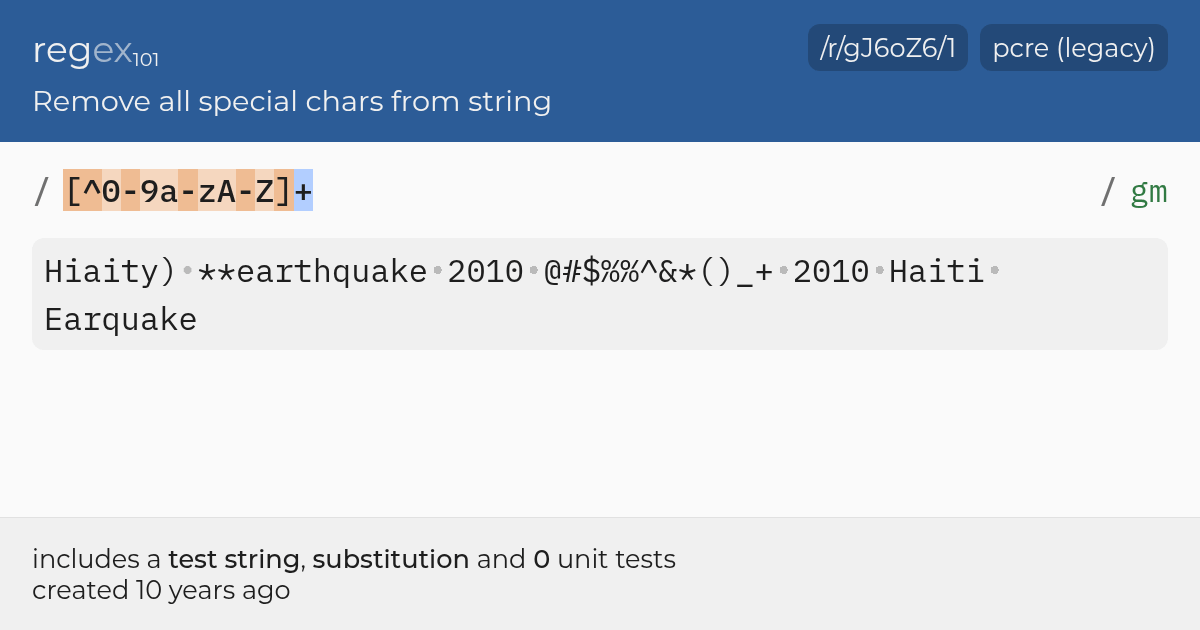Click the created 10 years ago text
Viewport: 1200px width, 630px height.
tap(161, 590)
